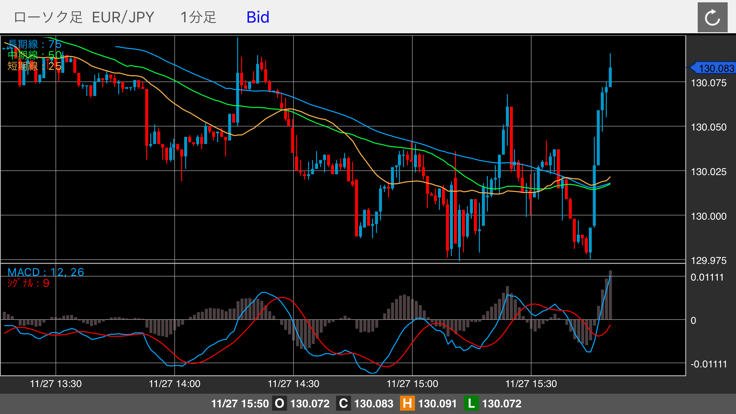This screenshot has height=414, width=736.
Task: Tap the orange H high price badge
Action: pyautogui.click(x=407, y=403)
